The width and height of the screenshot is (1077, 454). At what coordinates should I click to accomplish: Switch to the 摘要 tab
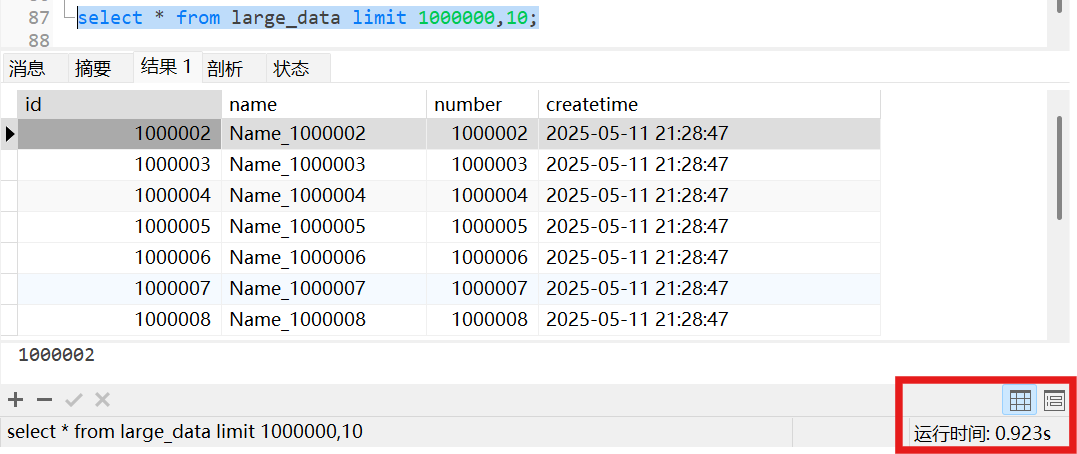coord(93,68)
